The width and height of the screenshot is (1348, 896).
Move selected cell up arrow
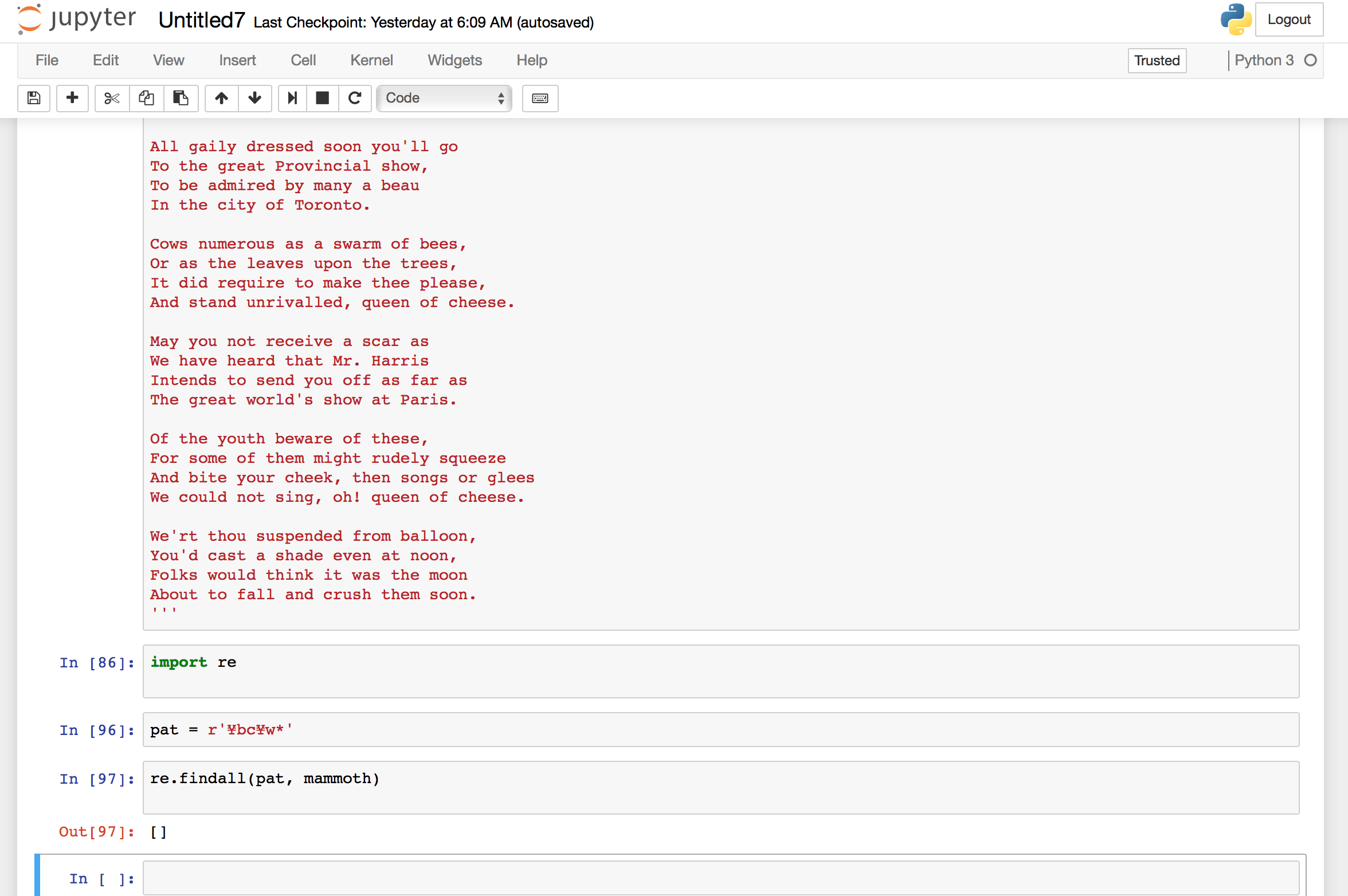click(x=221, y=98)
